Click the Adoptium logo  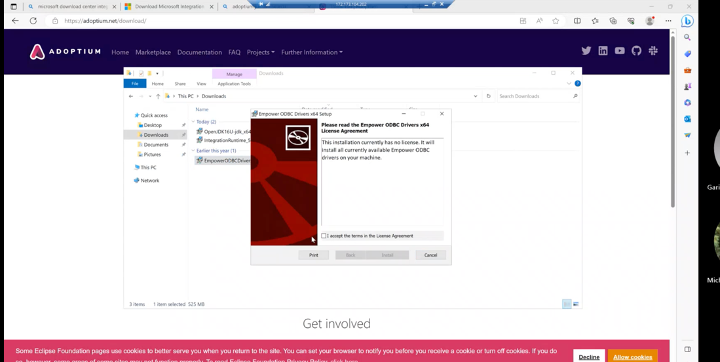point(65,52)
